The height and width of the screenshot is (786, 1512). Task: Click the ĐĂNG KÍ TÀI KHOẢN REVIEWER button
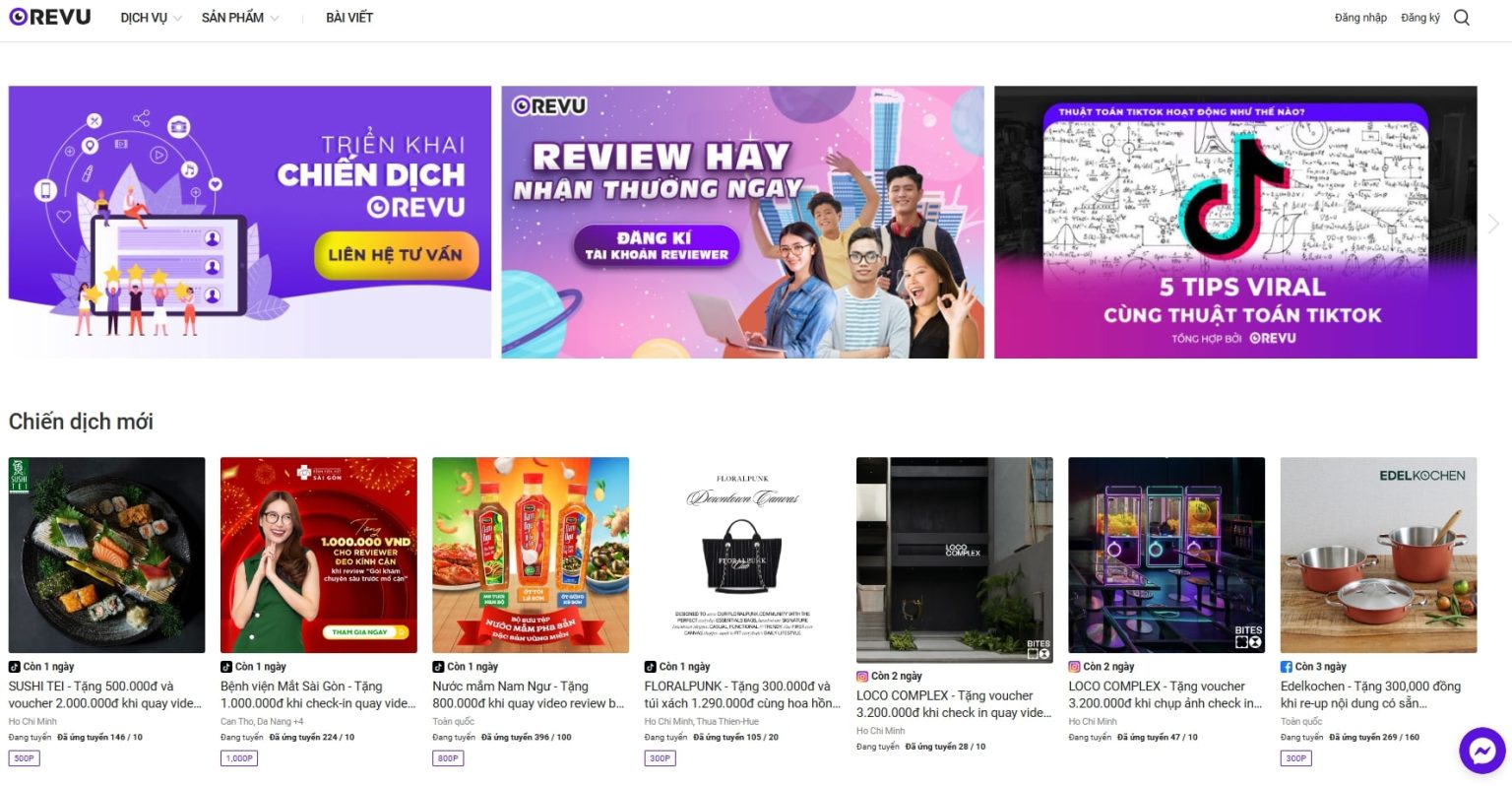point(657,246)
